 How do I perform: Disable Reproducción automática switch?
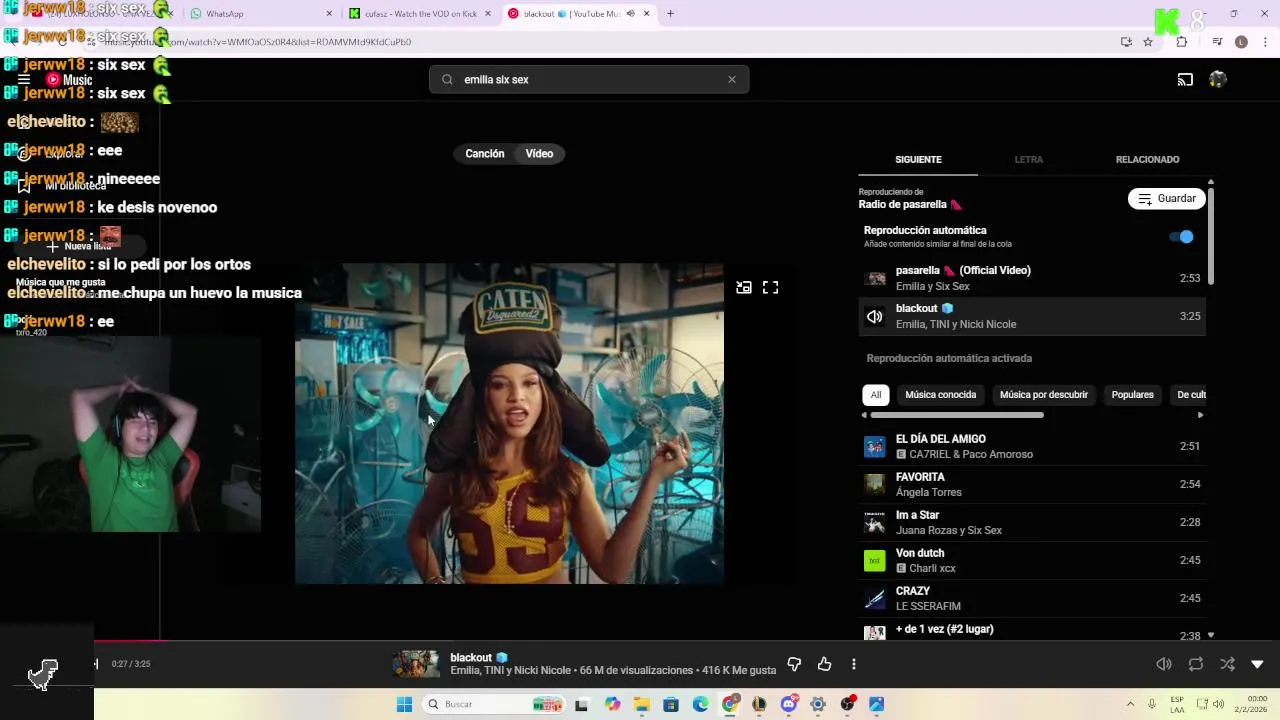pyautogui.click(x=1181, y=237)
